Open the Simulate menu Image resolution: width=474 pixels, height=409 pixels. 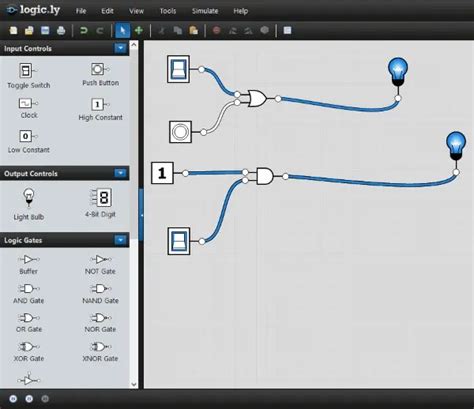[x=205, y=11]
